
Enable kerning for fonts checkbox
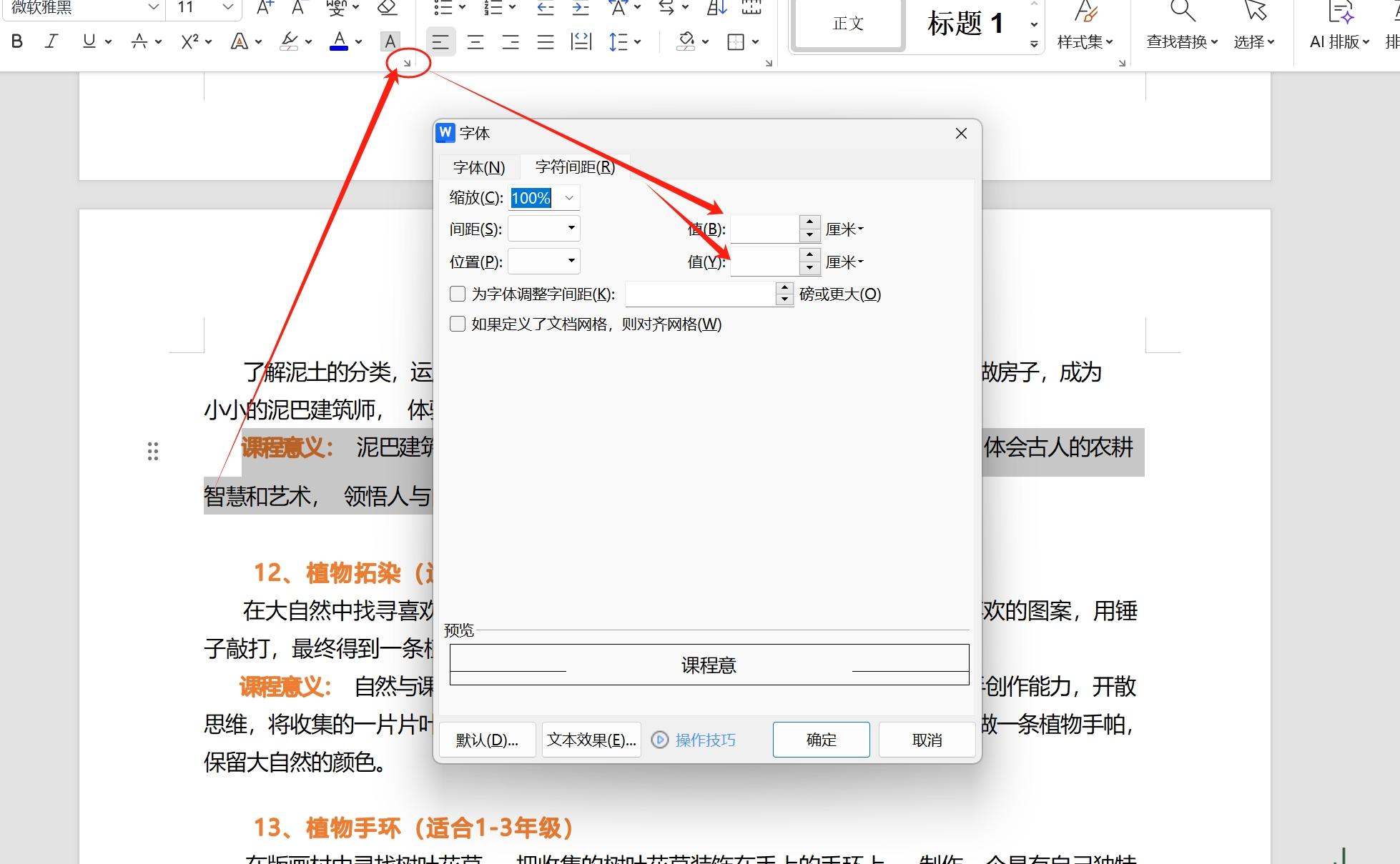coord(458,294)
